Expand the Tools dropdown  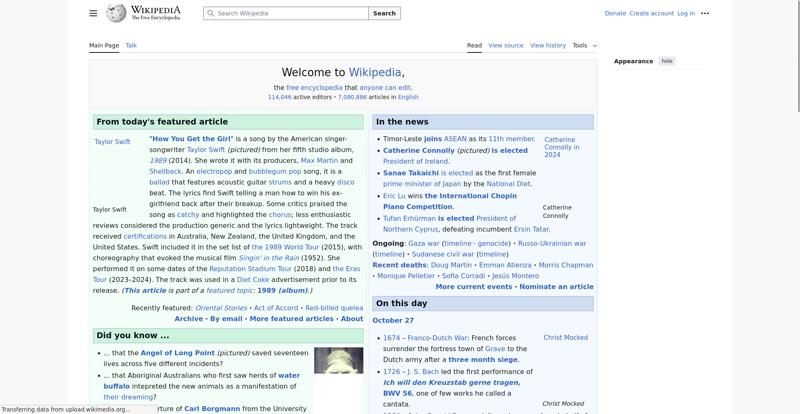pyautogui.click(x=584, y=45)
